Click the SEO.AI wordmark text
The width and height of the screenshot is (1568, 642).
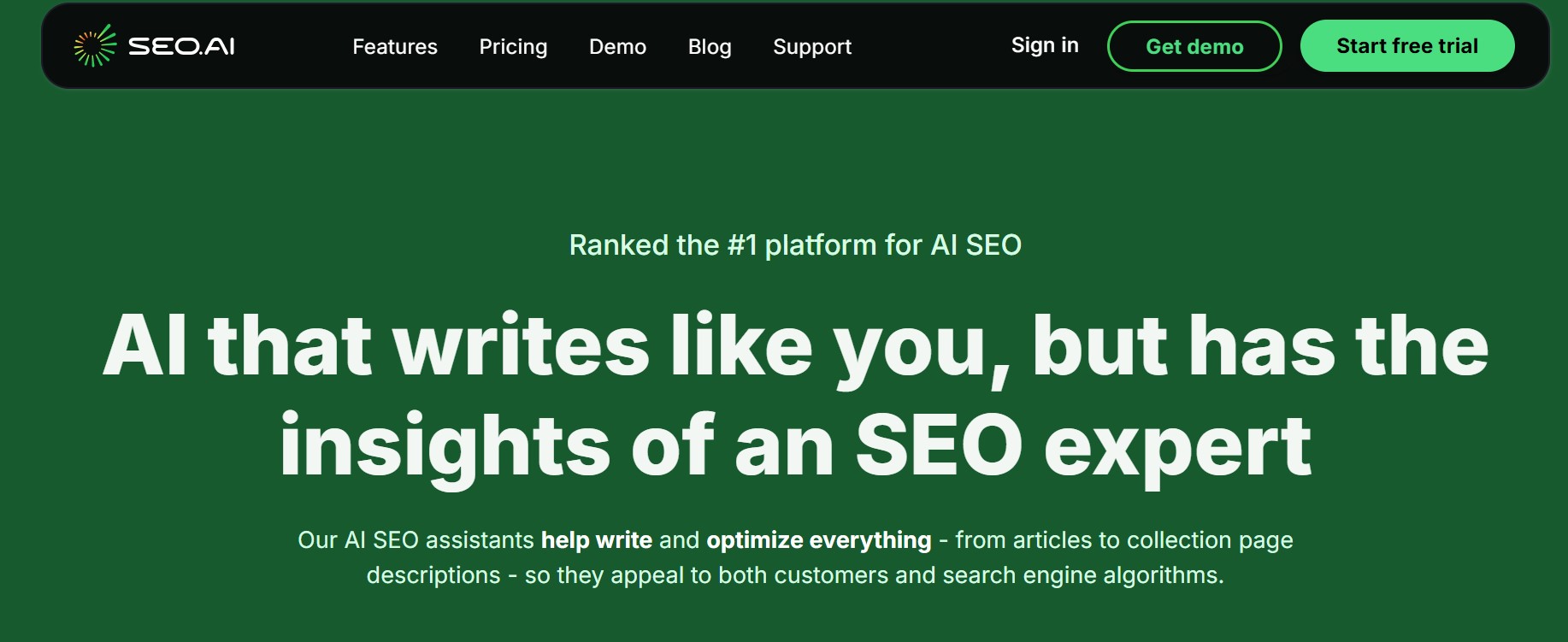point(181,47)
